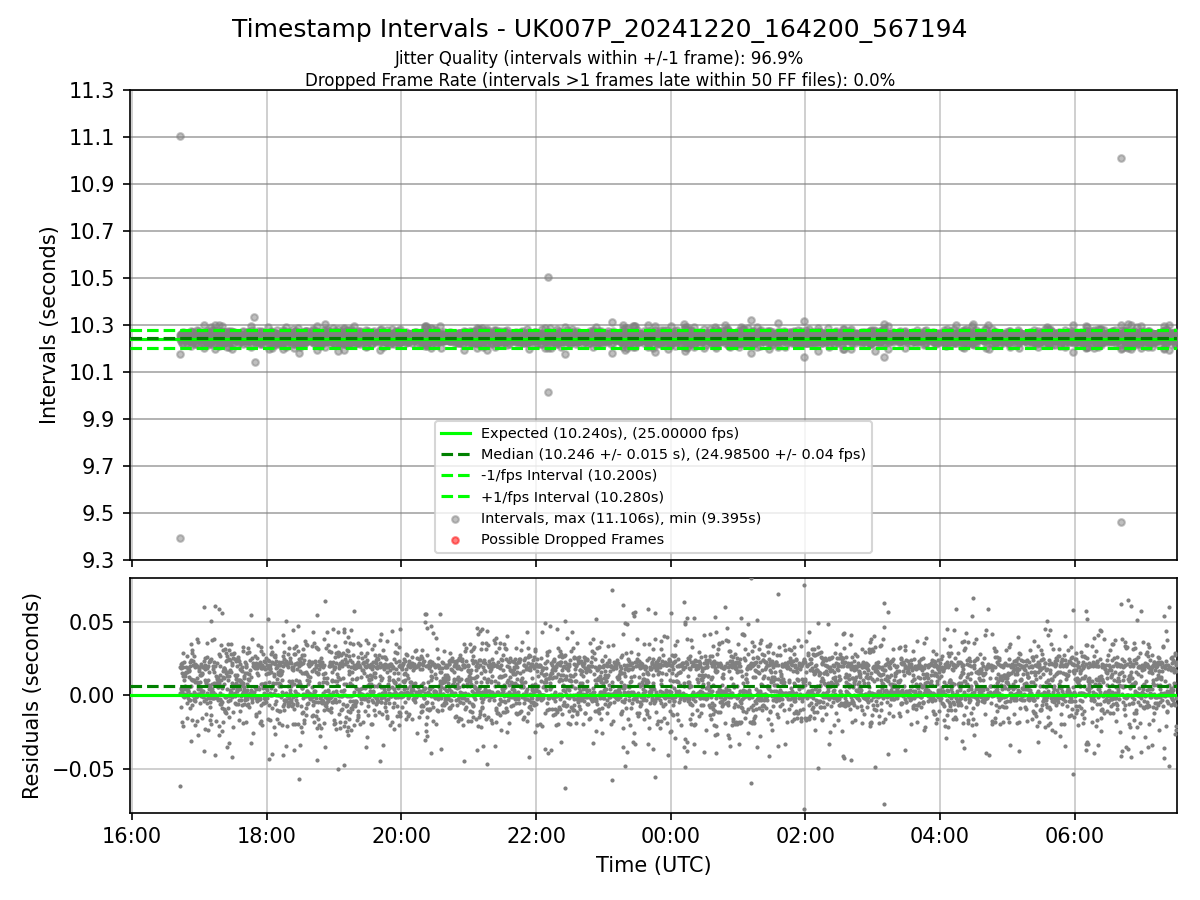The height and width of the screenshot is (900, 1200).
Task: Click the dashed green line sample beside '+1/fps Interval'
Action: tap(455, 497)
